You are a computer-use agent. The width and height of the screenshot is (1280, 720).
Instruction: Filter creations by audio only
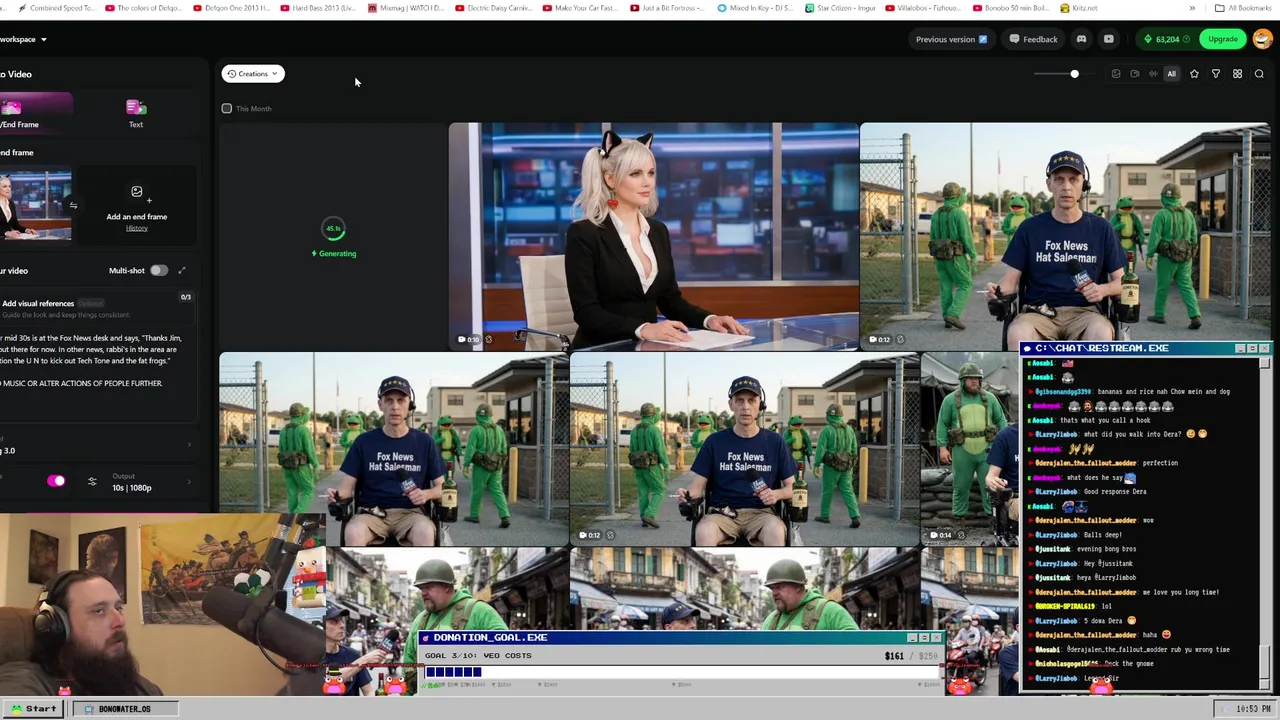tap(1153, 74)
